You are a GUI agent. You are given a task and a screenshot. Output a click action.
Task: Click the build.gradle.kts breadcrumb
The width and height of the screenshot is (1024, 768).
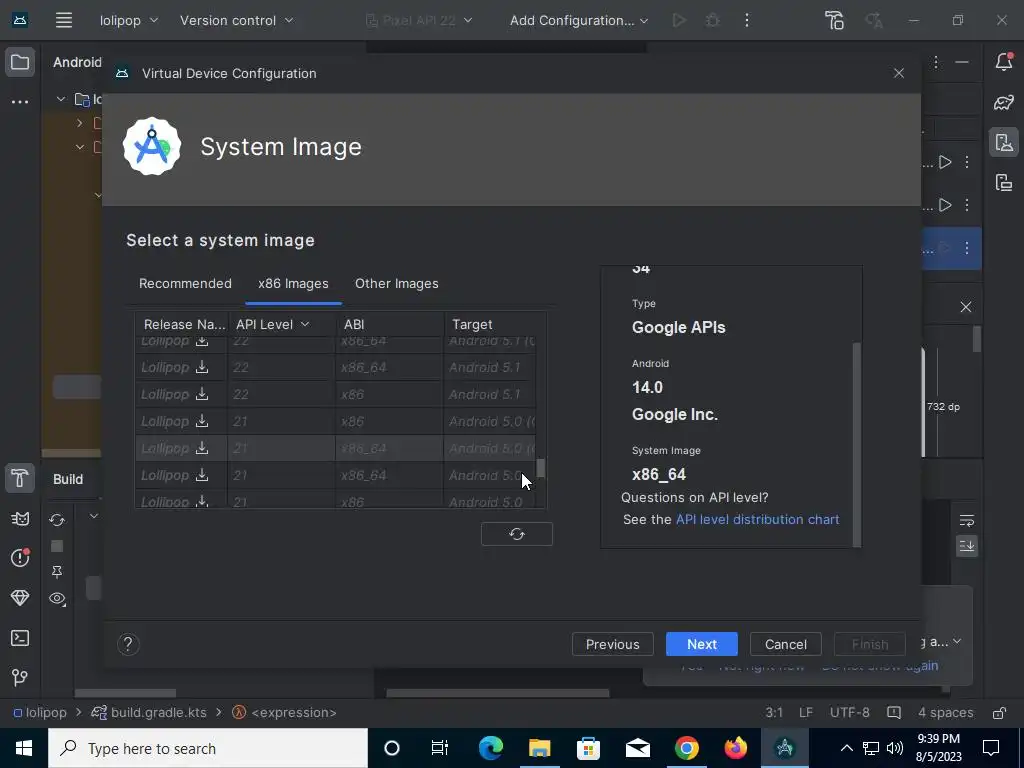pos(149,712)
